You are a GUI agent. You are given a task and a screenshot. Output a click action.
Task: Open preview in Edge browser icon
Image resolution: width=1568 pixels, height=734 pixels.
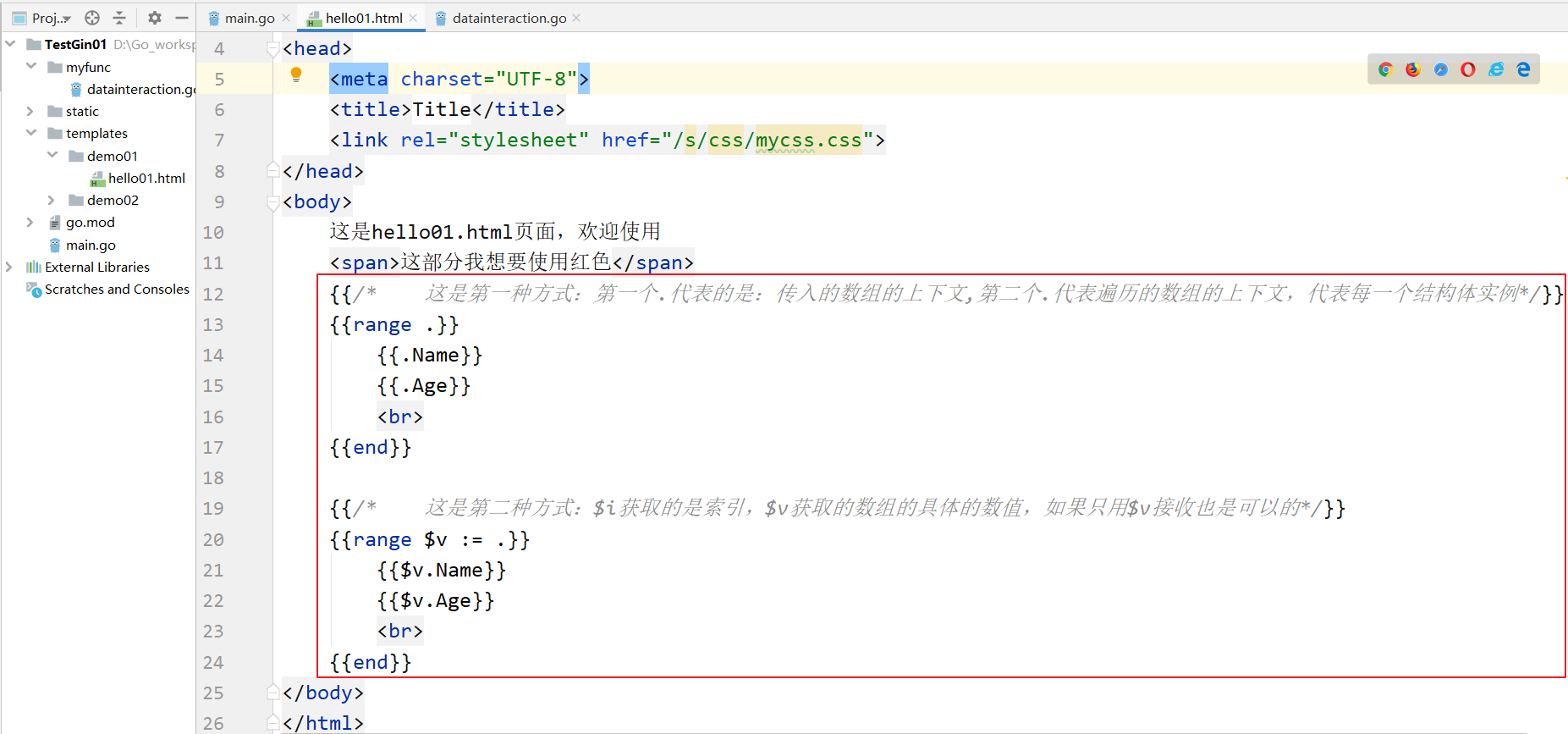(x=1523, y=69)
